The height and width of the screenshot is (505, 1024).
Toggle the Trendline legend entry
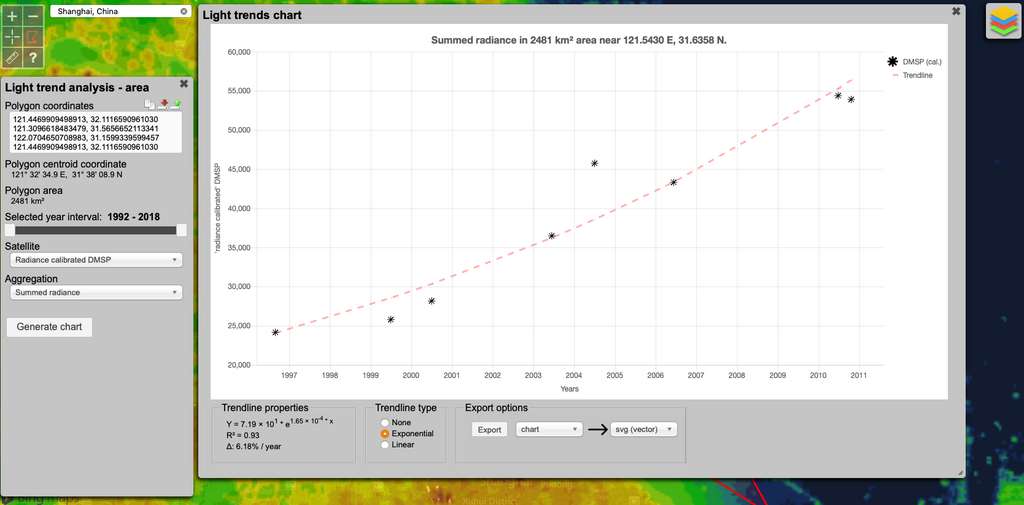click(912, 76)
